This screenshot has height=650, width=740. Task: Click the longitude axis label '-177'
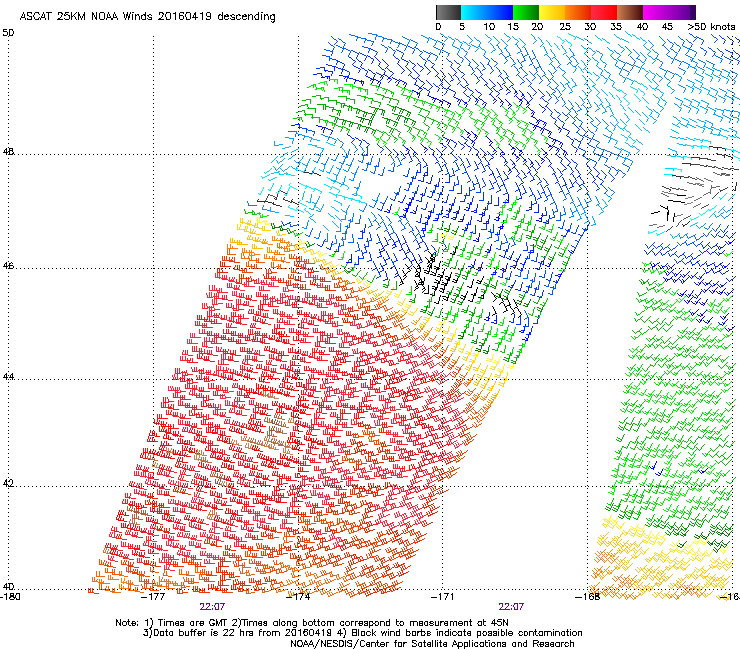[x=153, y=597]
